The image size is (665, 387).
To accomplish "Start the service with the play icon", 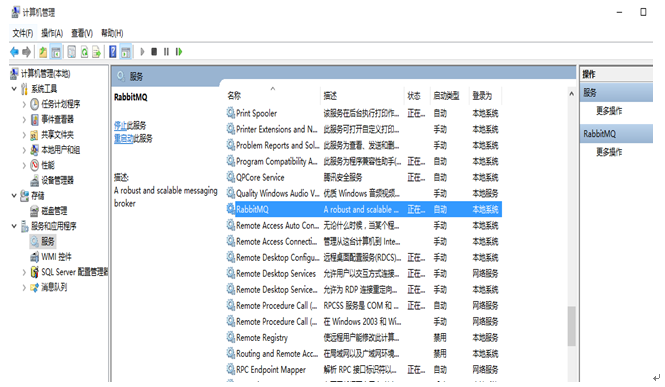I will point(142,52).
